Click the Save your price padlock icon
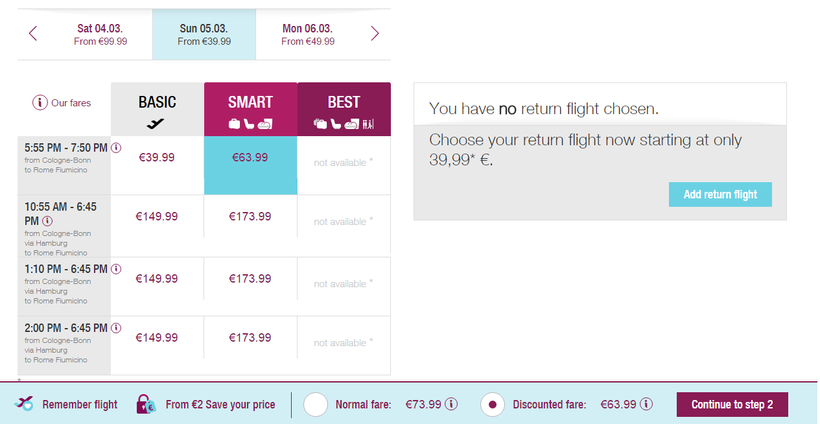Screen dimensions: 820x424 pos(146,404)
